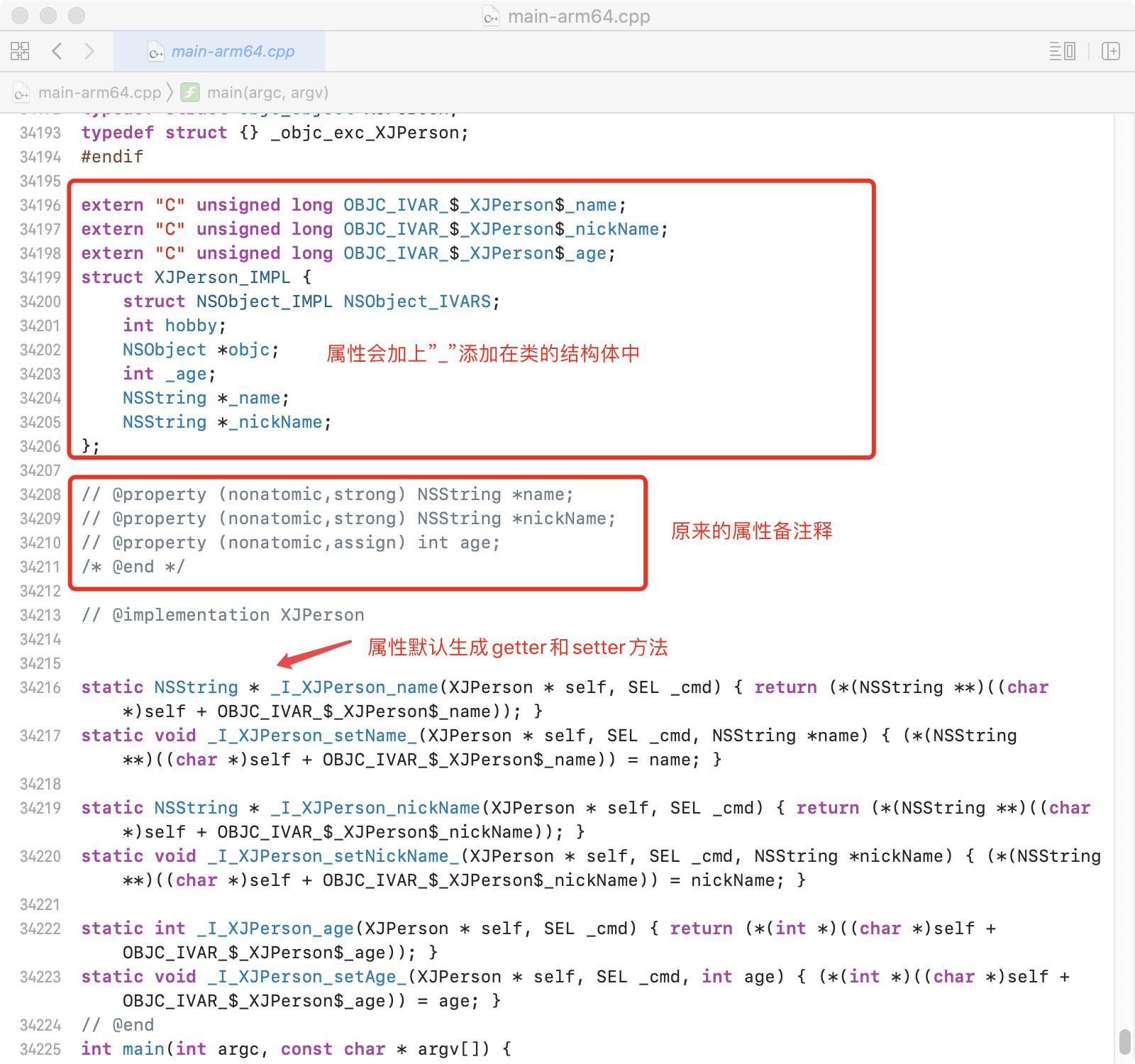Click OBJC_IVAR_$_XJPerson$_nickName on line 34197
This screenshot has width=1135, height=1064.
[x=502, y=229]
